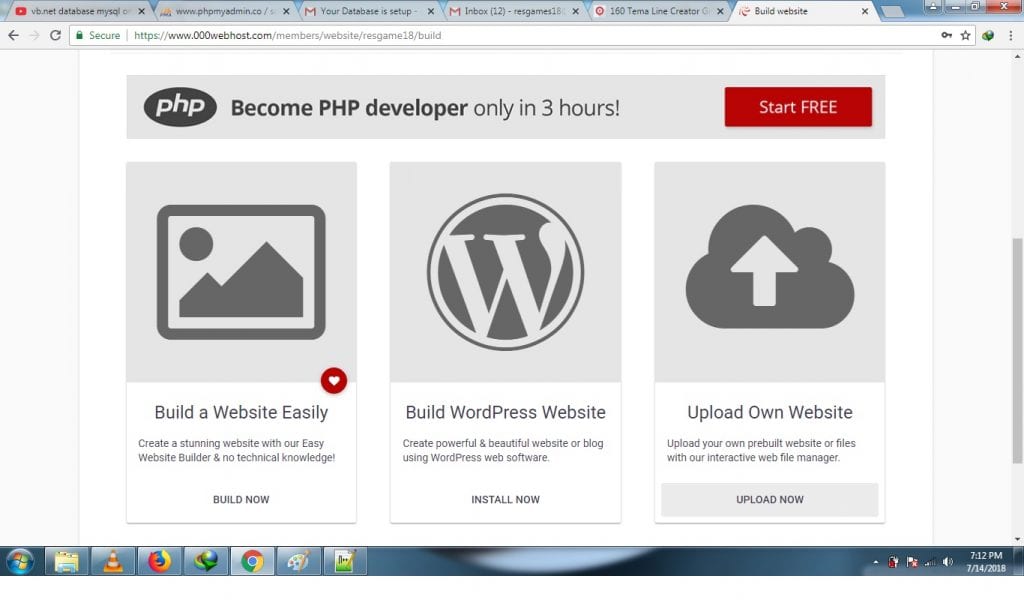Click the volume speaker tray icon
This screenshot has width=1024, height=600.
(948, 562)
